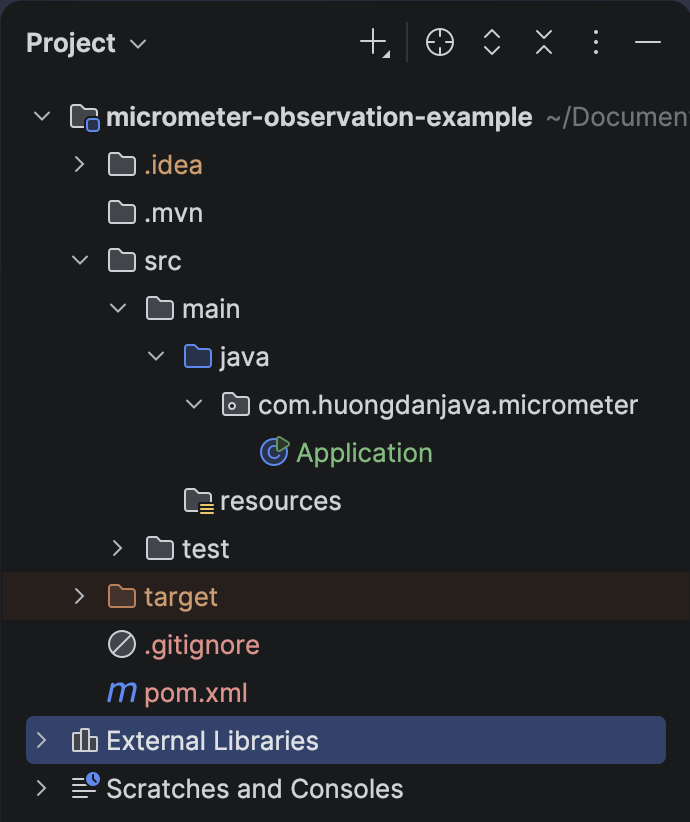Hide the Project panel with minimize dash
The width and height of the screenshot is (690, 822).
(648, 43)
